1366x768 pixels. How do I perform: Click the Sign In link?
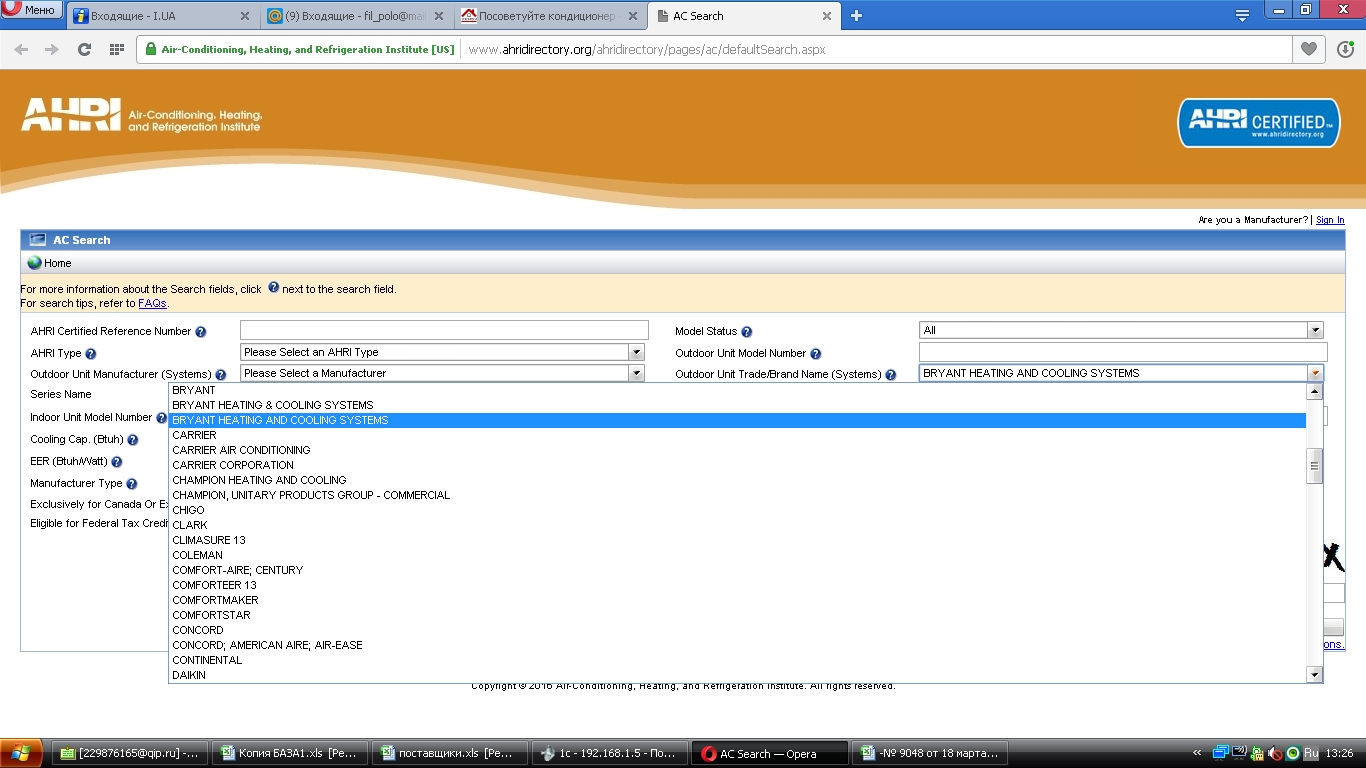1330,220
